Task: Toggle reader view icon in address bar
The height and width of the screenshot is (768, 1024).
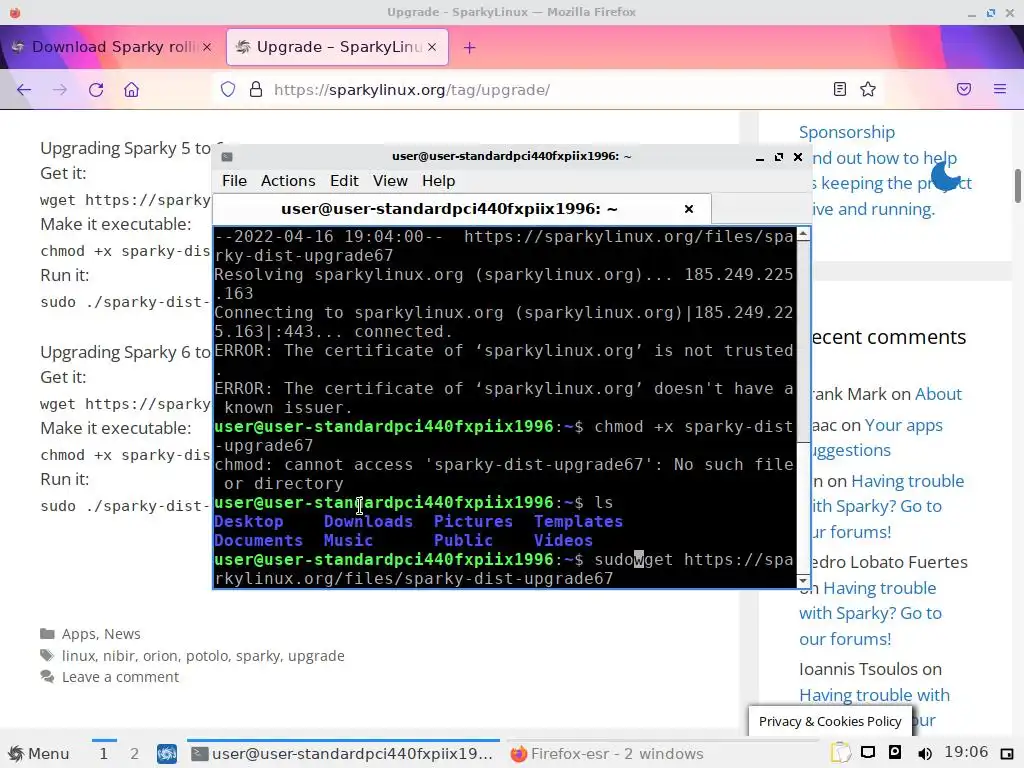Action: (840, 89)
